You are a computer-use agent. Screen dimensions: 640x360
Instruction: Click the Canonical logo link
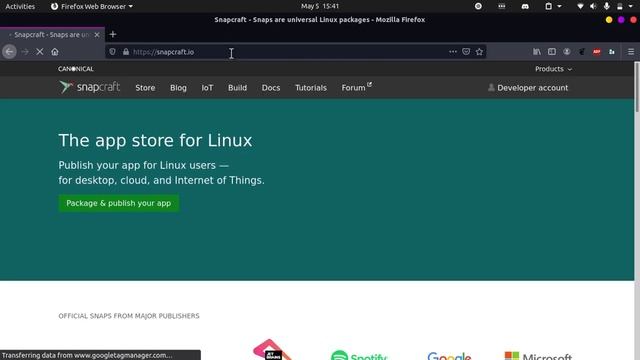(76, 69)
